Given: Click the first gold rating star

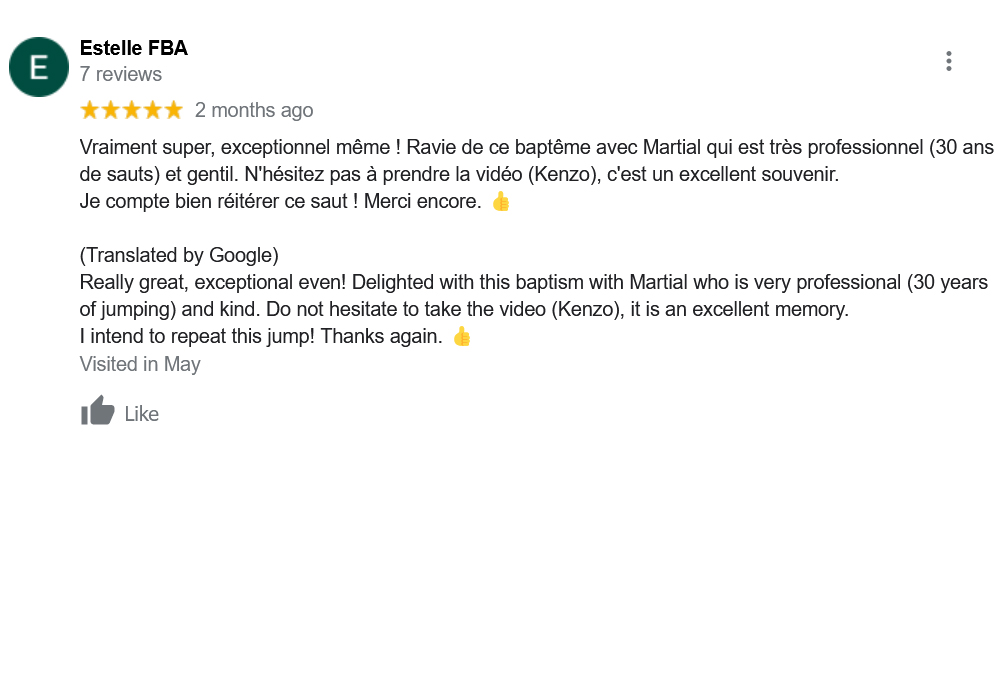Looking at the screenshot, I should click(x=90, y=110).
